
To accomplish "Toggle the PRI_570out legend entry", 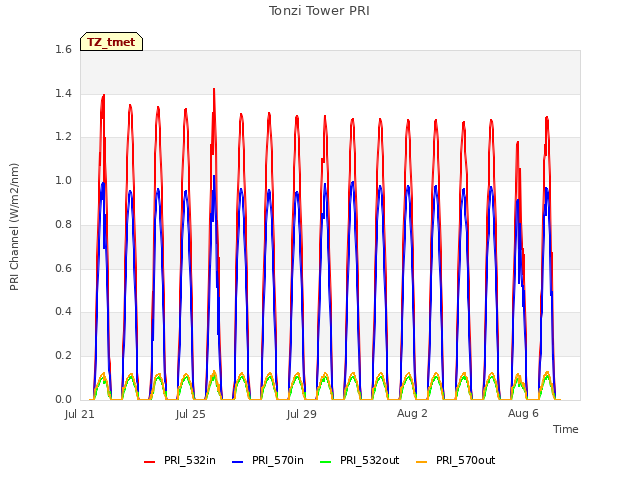I will point(456,460).
